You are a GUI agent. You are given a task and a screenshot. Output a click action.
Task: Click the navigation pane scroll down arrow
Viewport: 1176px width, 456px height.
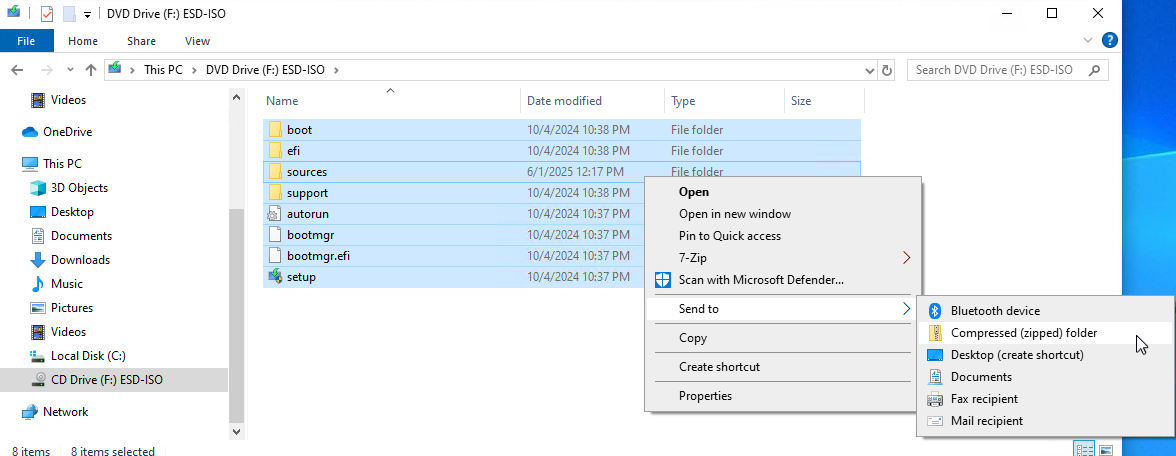click(236, 431)
